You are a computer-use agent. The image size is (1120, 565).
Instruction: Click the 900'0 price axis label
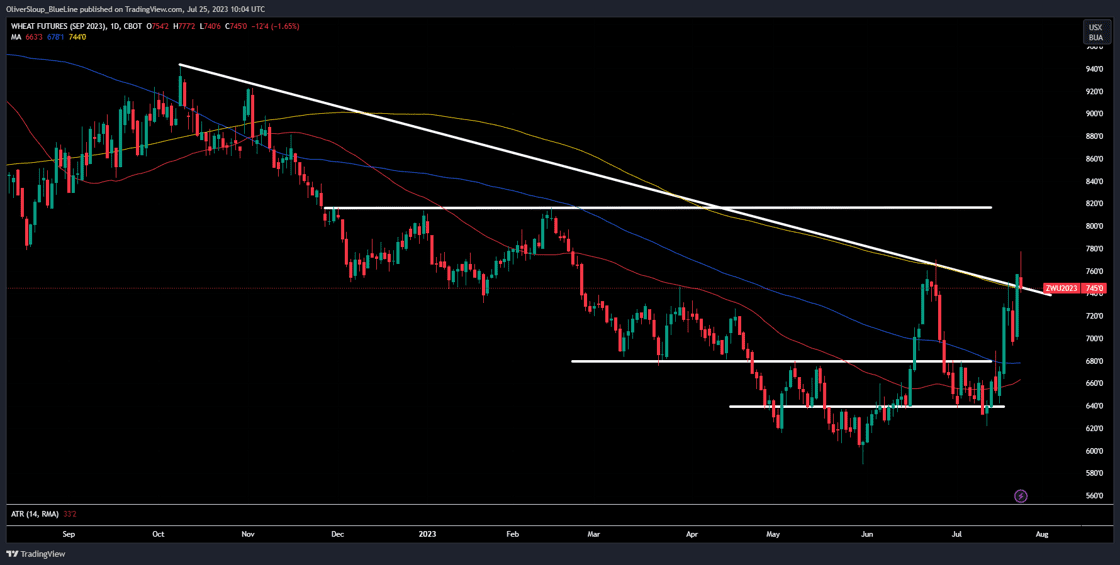(1095, 114)
